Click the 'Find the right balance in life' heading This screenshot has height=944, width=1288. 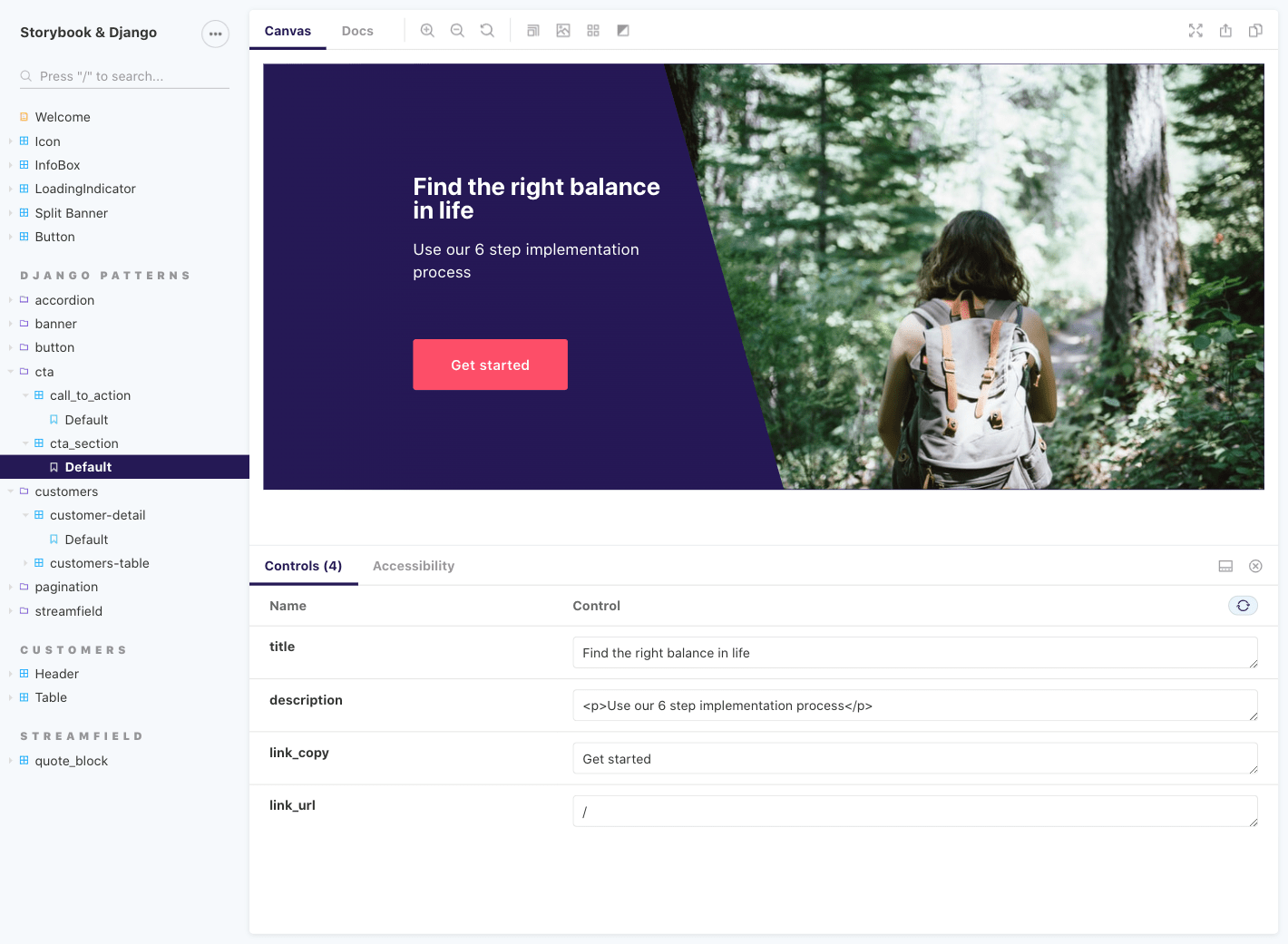(536, 199)
